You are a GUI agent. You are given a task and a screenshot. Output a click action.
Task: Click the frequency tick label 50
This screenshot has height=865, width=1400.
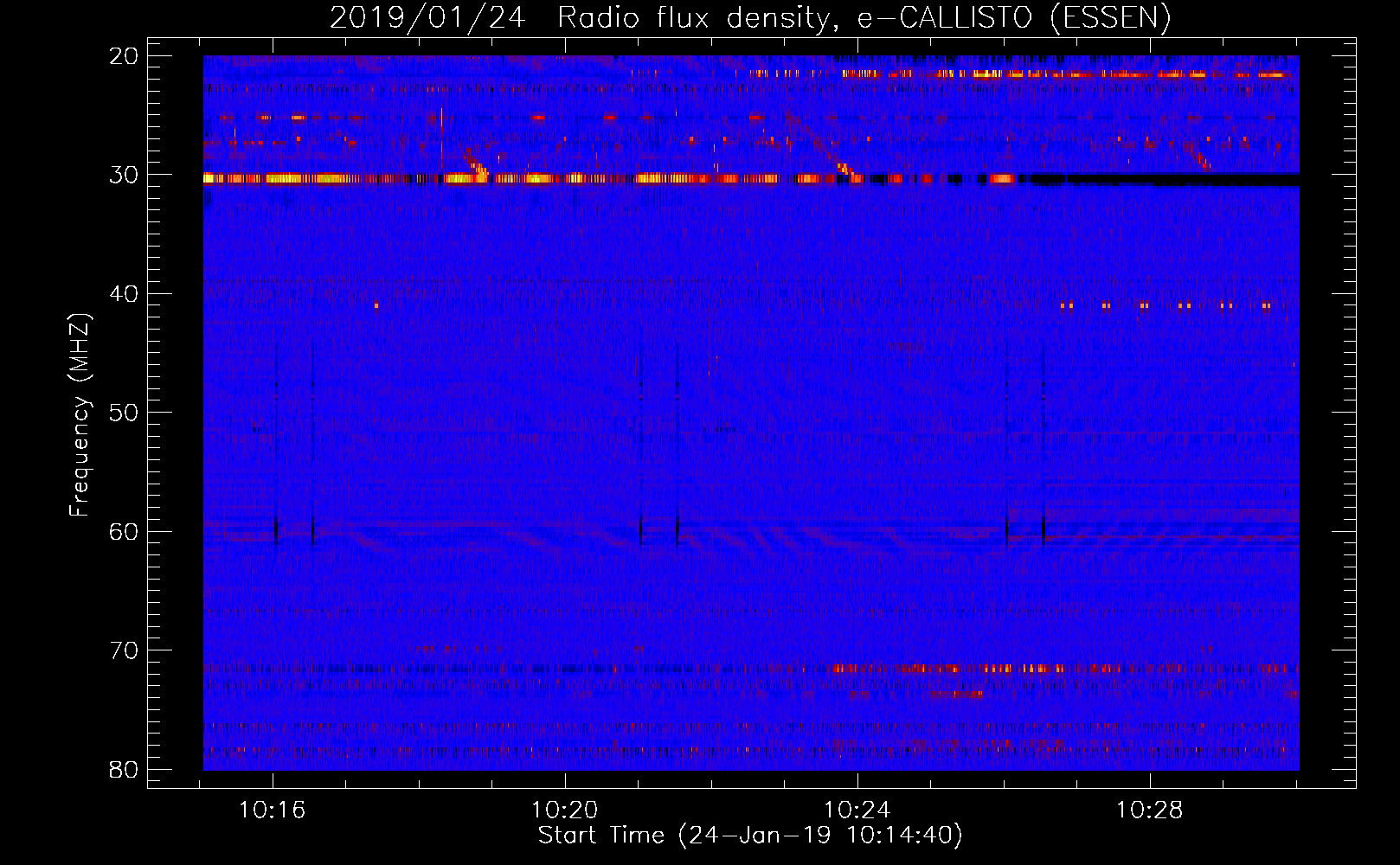[x=125, y=413]
